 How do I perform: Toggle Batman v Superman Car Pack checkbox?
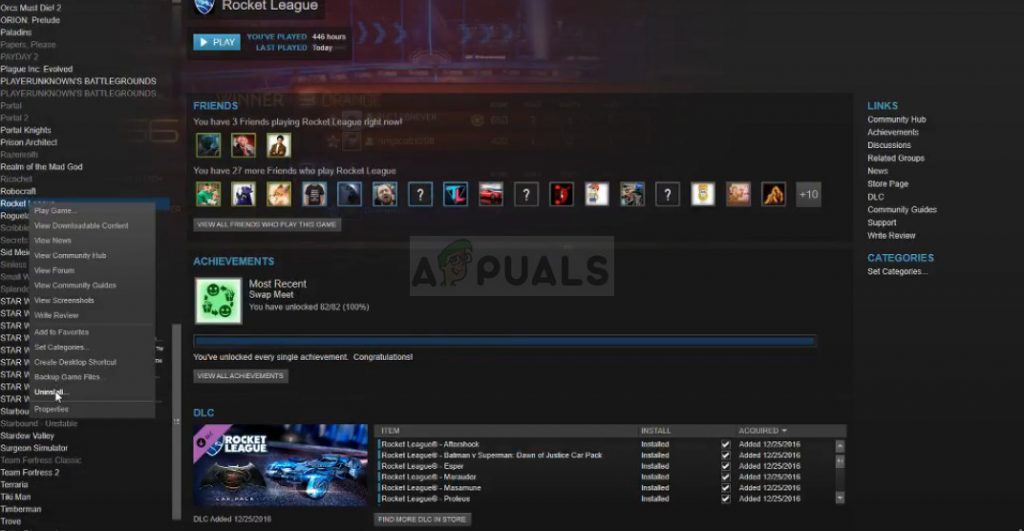[726, 455]
